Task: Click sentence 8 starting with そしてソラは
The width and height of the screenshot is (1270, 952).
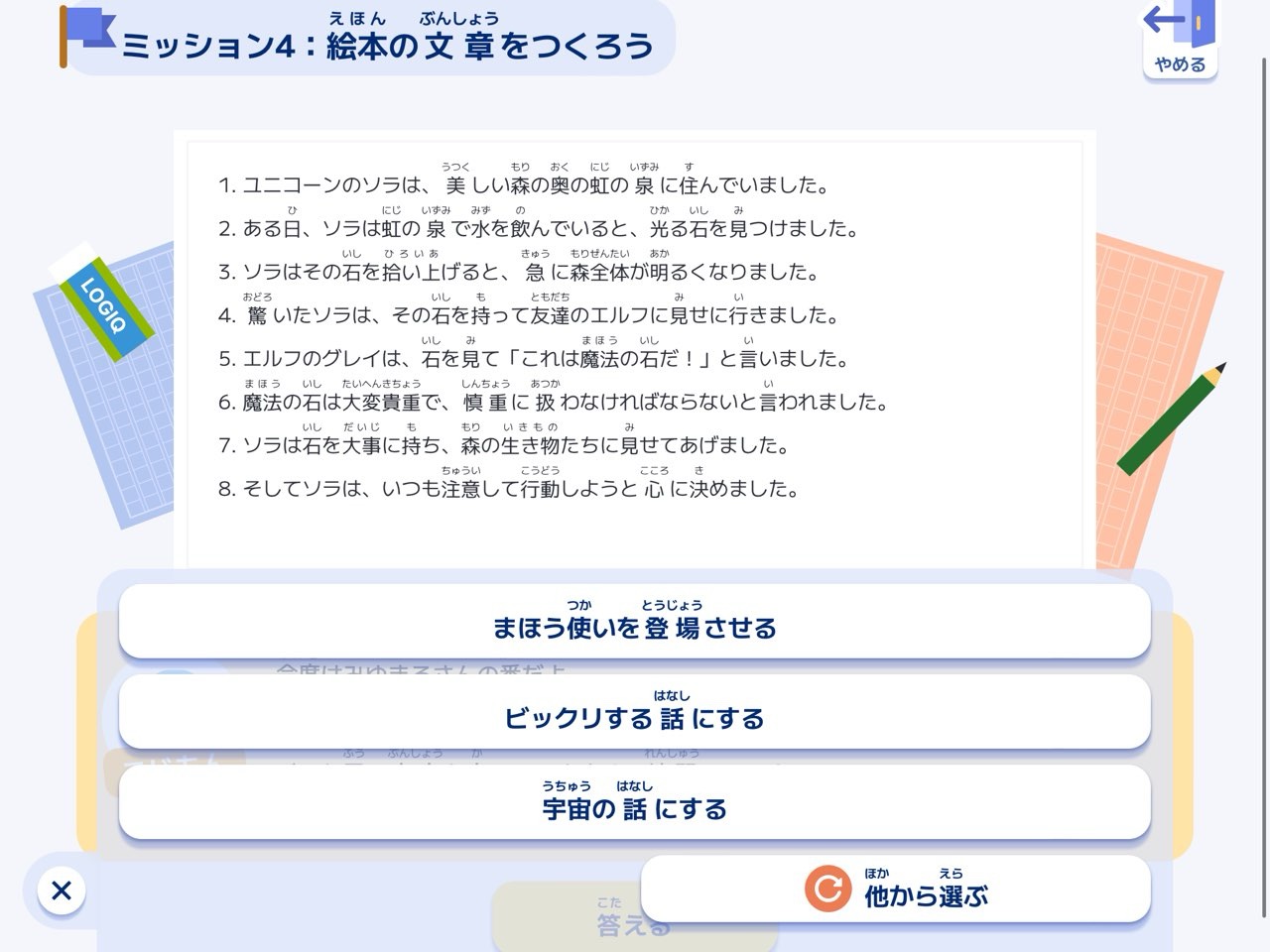Action: click(509, 482)
